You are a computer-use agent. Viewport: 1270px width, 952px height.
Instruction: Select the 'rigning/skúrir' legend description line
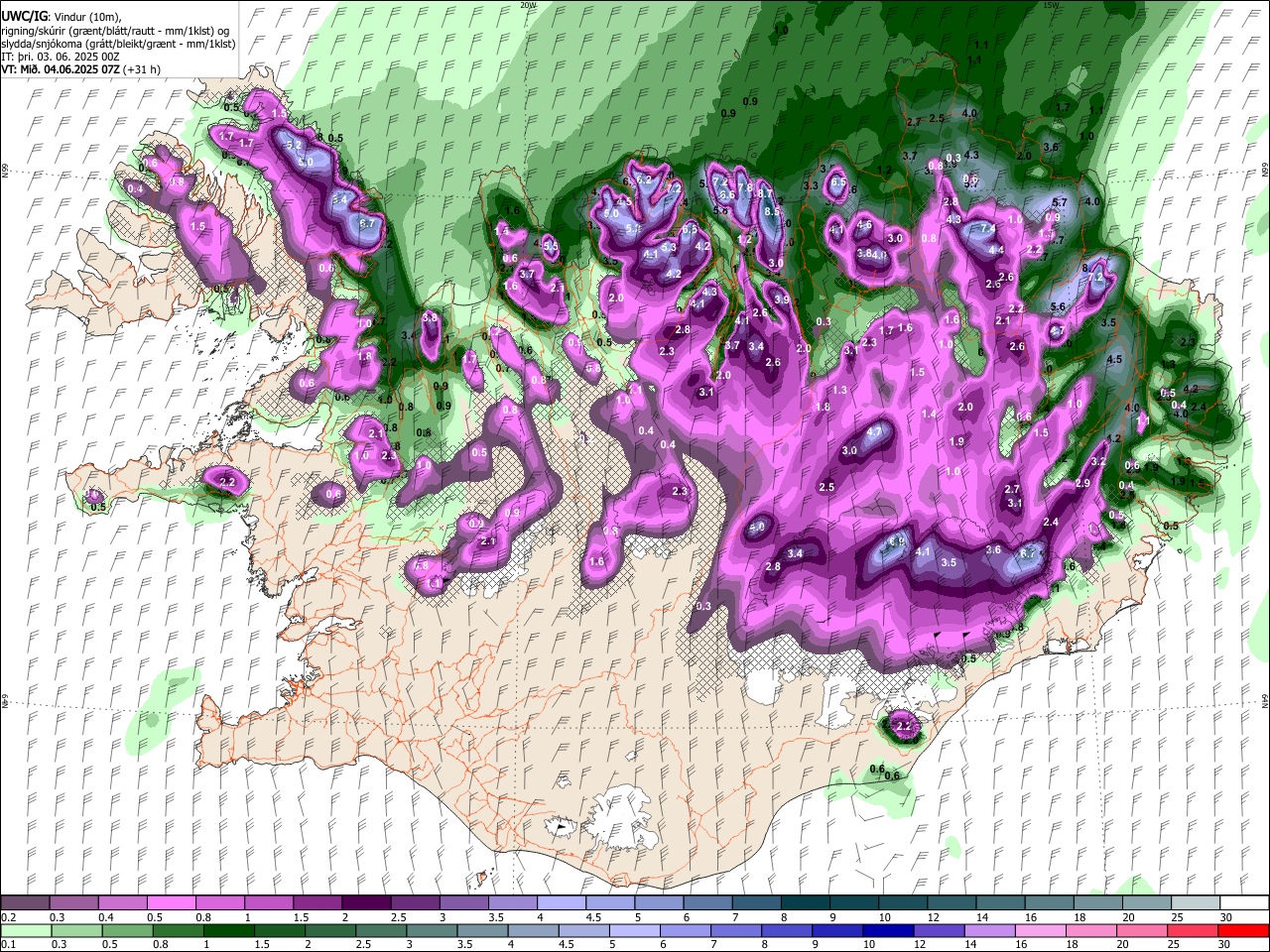pyautogui.click(x=116, y=30)
